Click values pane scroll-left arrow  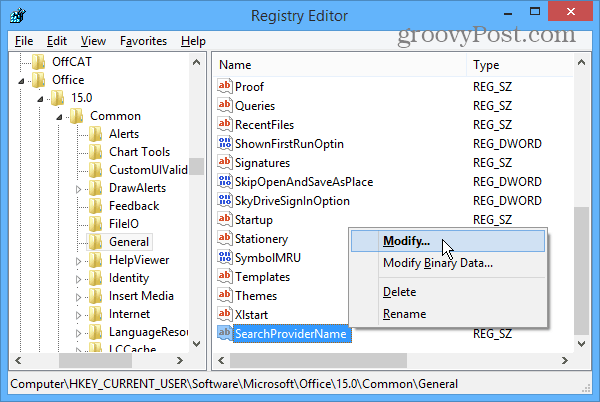221,360
